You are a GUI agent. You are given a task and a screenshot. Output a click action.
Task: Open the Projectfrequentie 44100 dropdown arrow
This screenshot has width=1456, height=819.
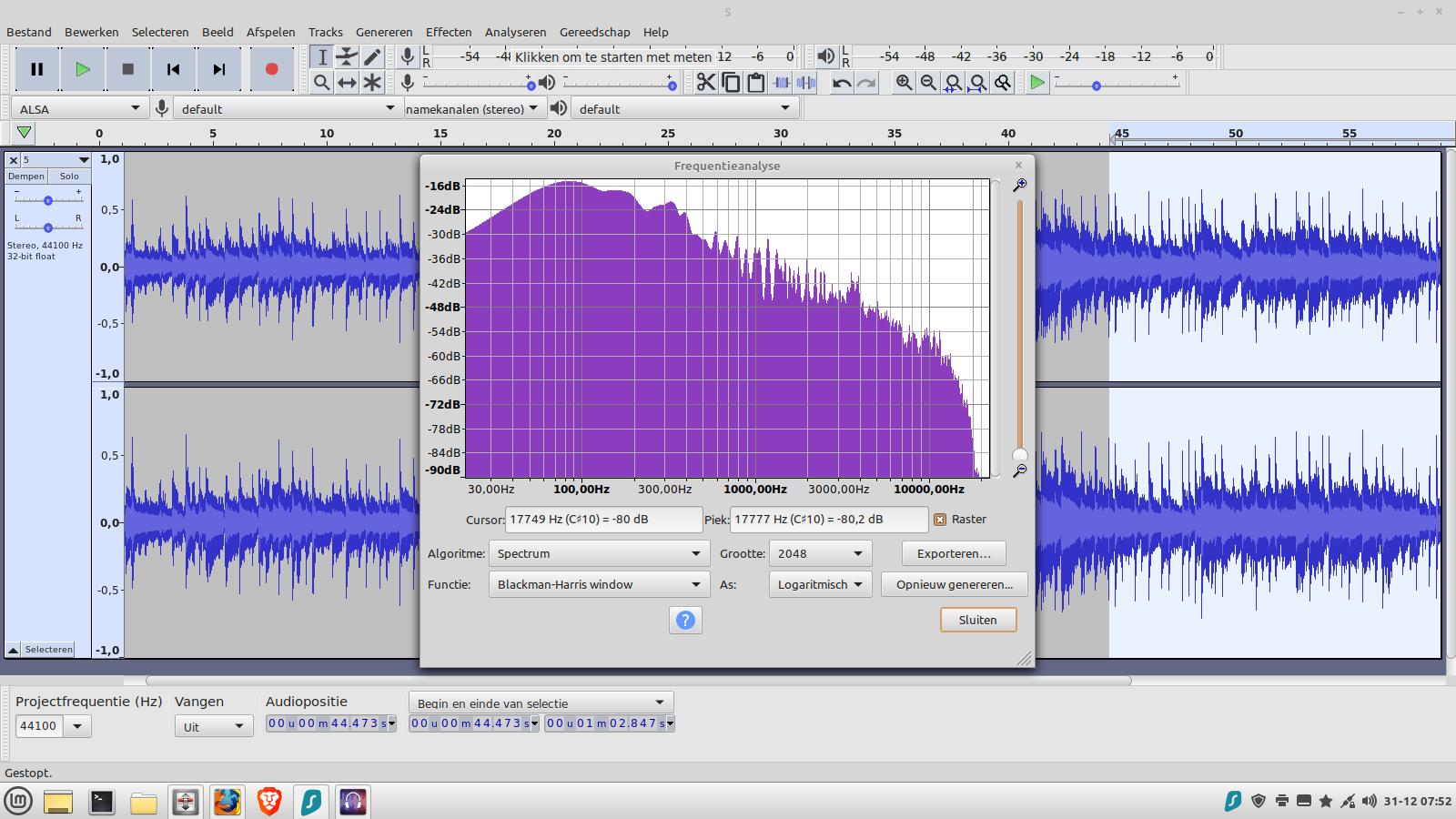tap(77, 726)
